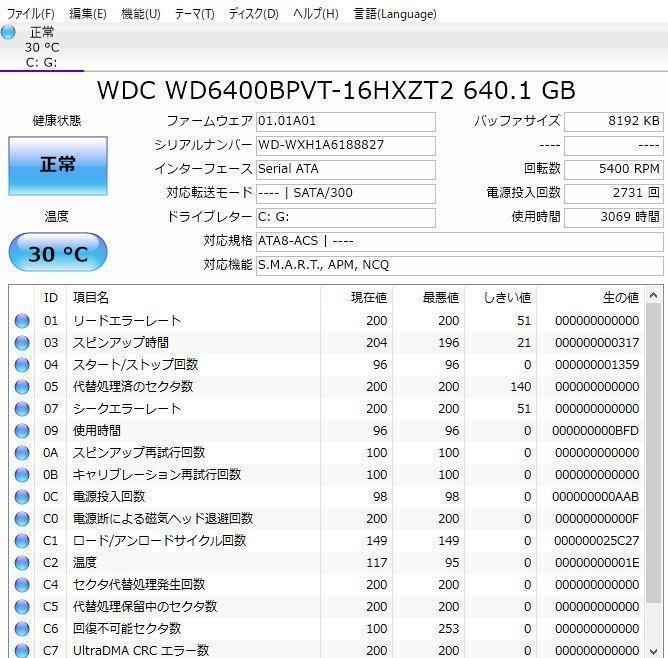This screenshot has width=668, height=658.
Task: Click status icon for C2 温度
Action: click(x=22, y=563)
